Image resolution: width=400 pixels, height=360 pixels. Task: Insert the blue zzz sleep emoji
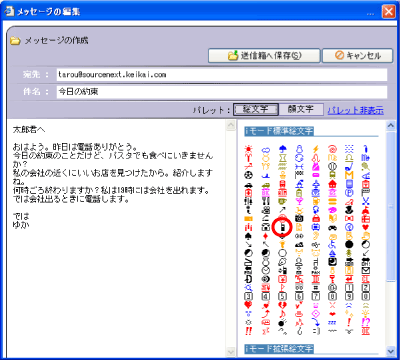click(x=332, y=323)
